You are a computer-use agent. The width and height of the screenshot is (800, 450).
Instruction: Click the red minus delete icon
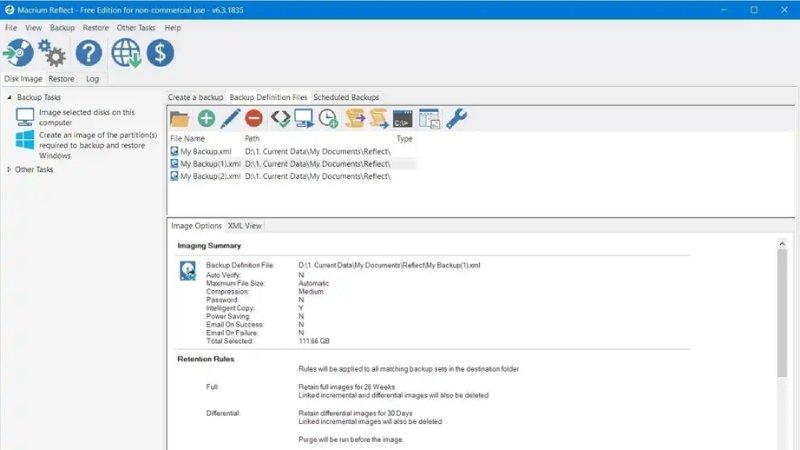[x=254, y=118]
